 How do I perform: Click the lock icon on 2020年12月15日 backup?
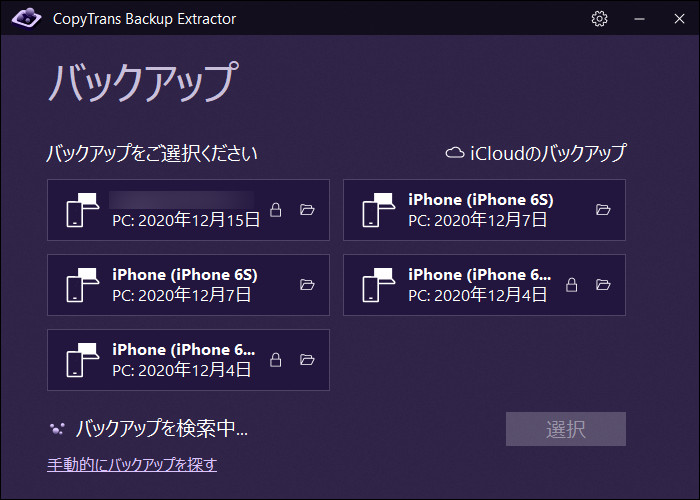[x=276, y=209]
